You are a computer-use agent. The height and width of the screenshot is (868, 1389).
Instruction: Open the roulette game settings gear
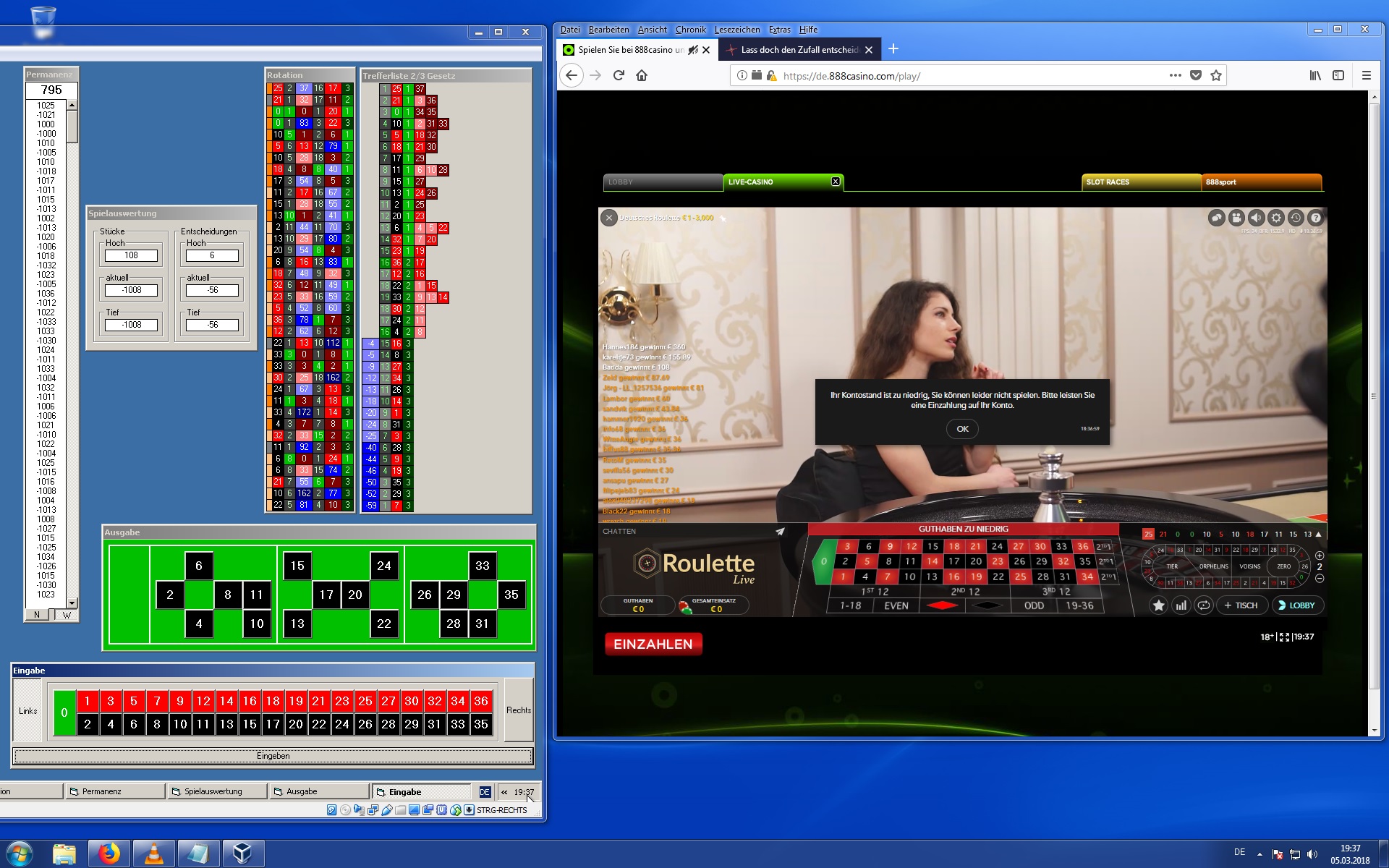pyautogui.click(x=1276, y=218)
